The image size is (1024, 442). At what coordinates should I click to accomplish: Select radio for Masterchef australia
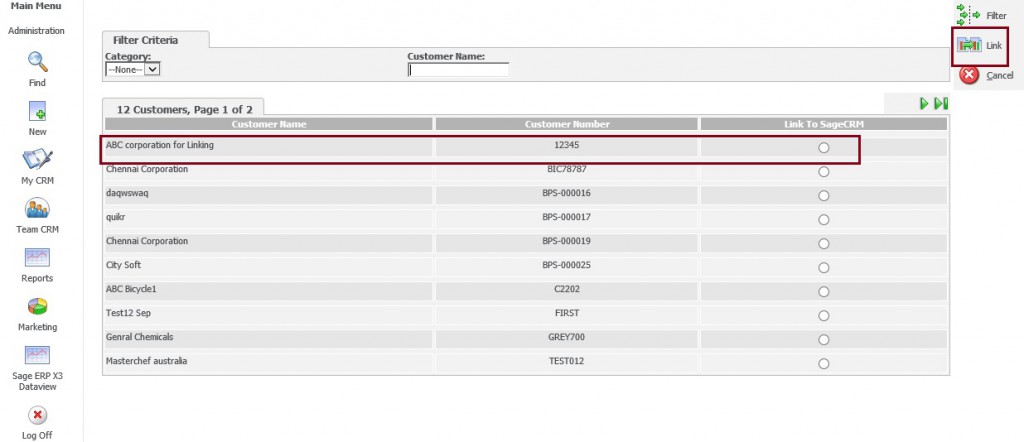tap(824, 364)
